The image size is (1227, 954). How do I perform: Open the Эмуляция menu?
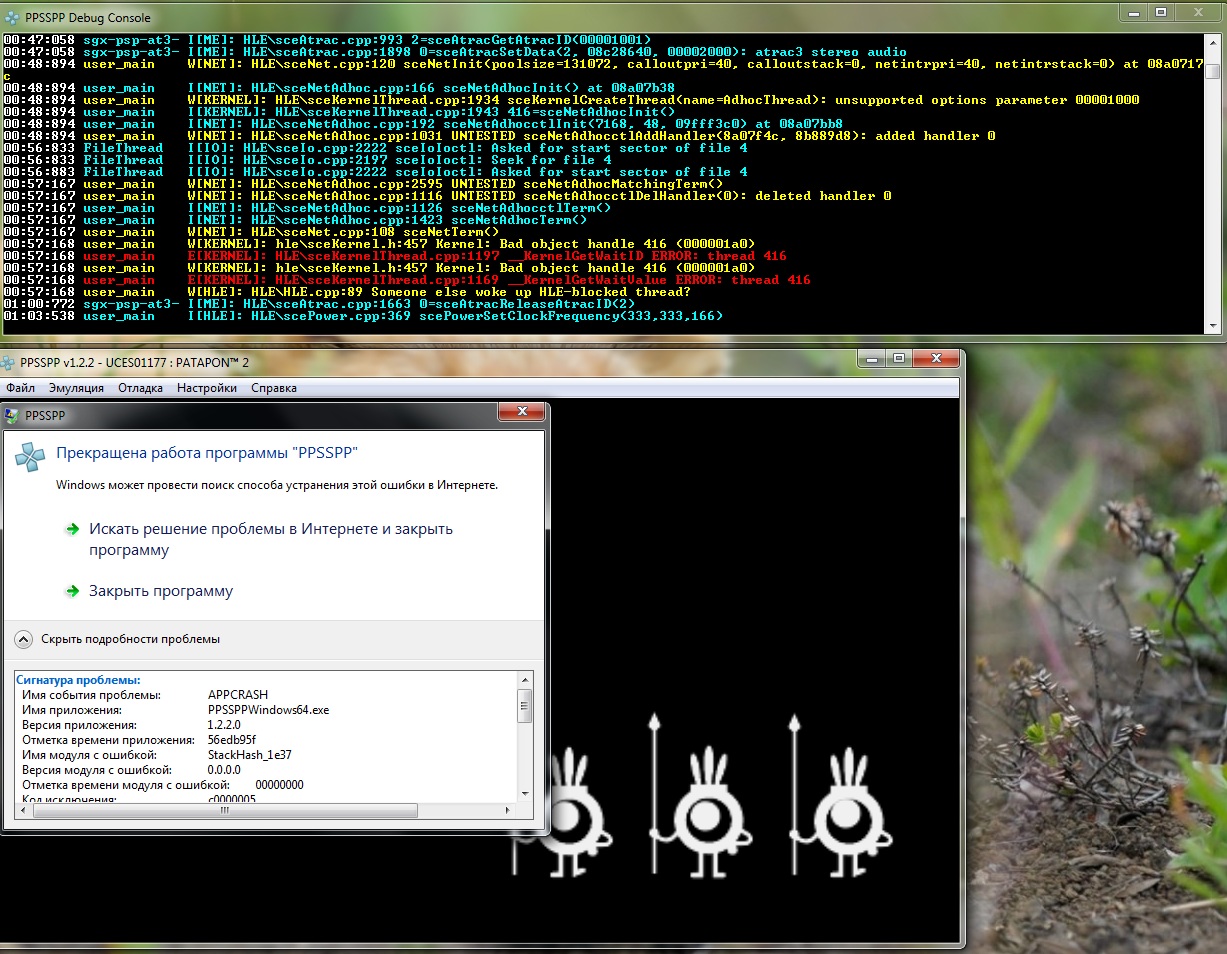76,388
